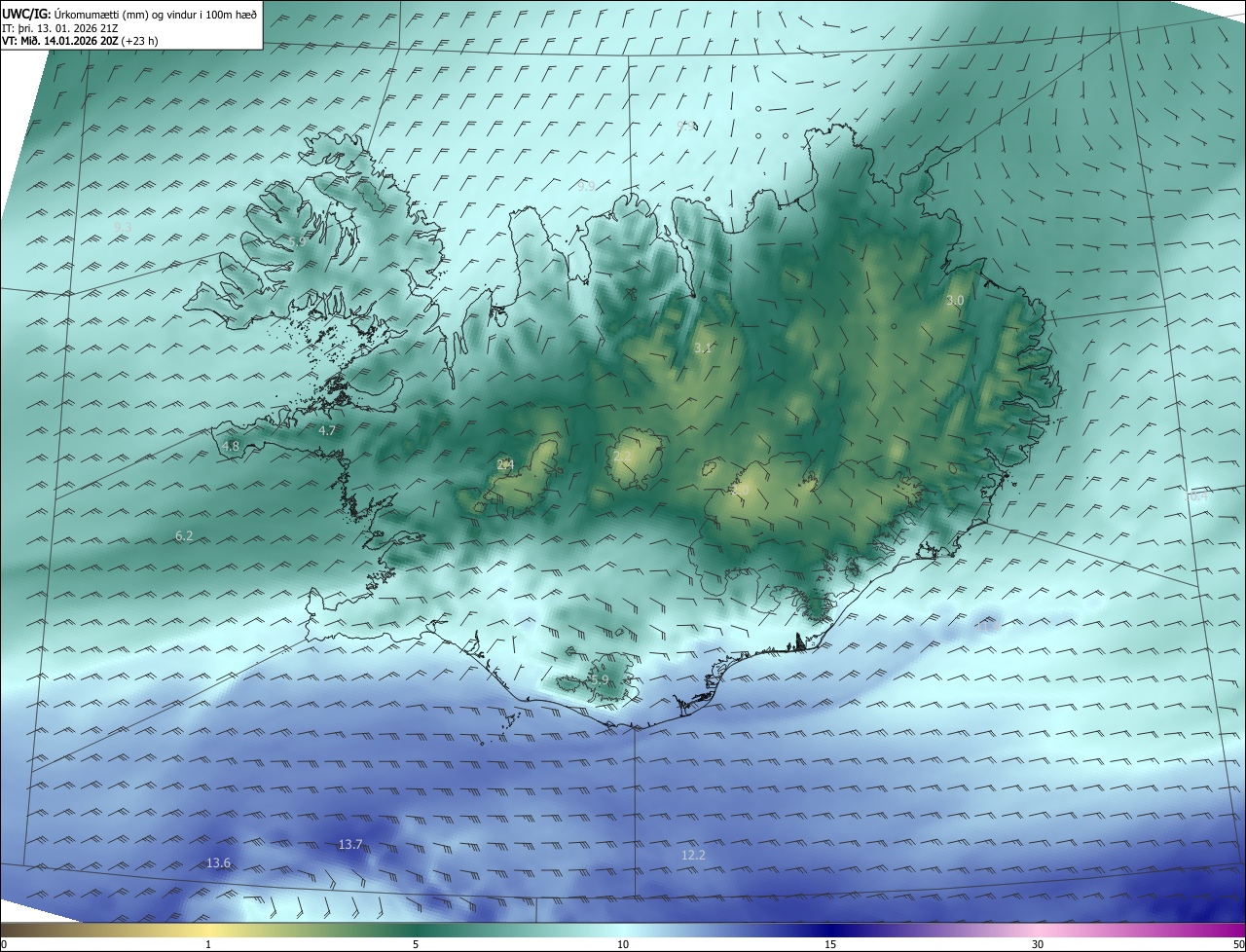Click the 5.8 value in the Westfjords
Viewport: 1246px width, 952px height.
pyautogui.click(x=297, y=241)
